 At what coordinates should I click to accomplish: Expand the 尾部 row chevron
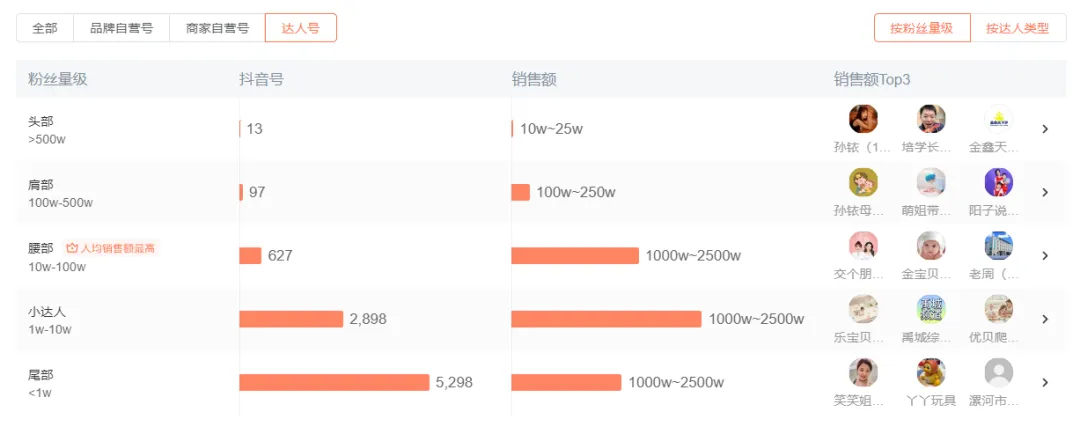[x=1045, y=383]
